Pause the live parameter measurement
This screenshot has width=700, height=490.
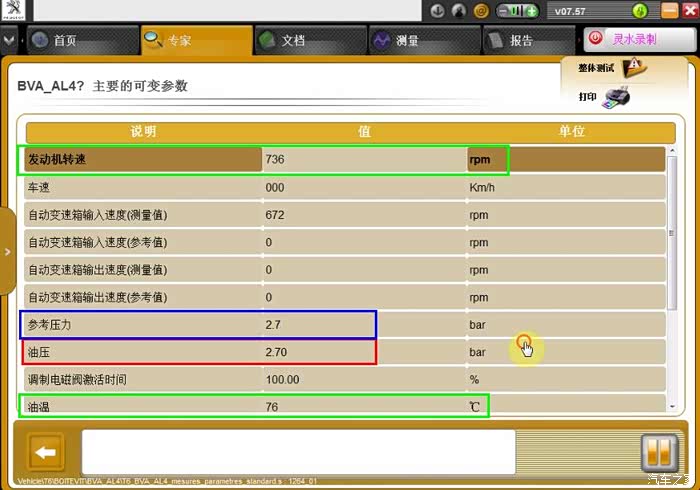[658, 453]
